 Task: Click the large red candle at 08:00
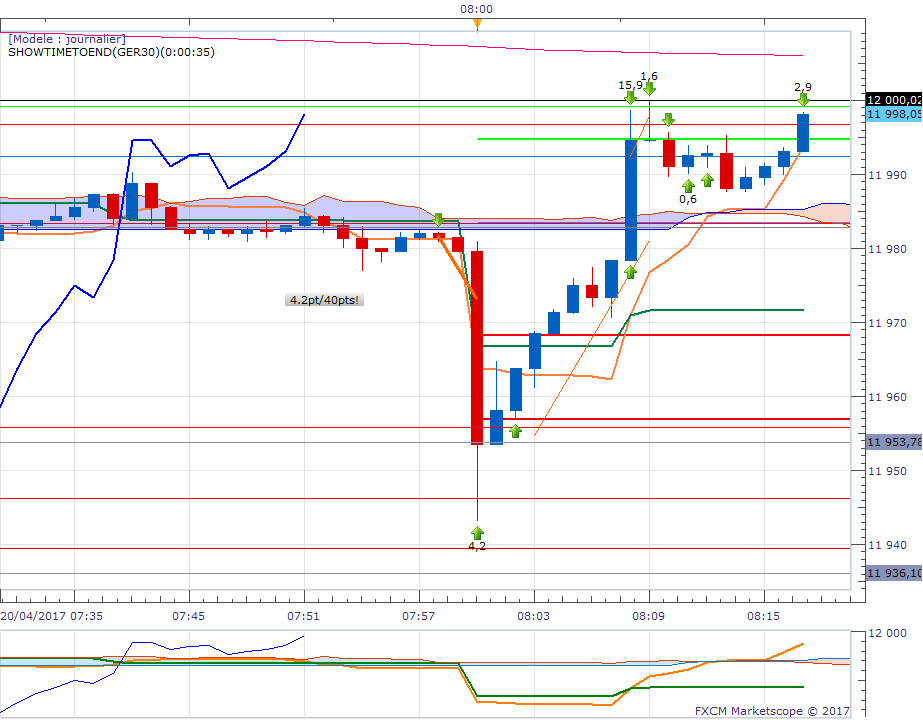point(477,347)
